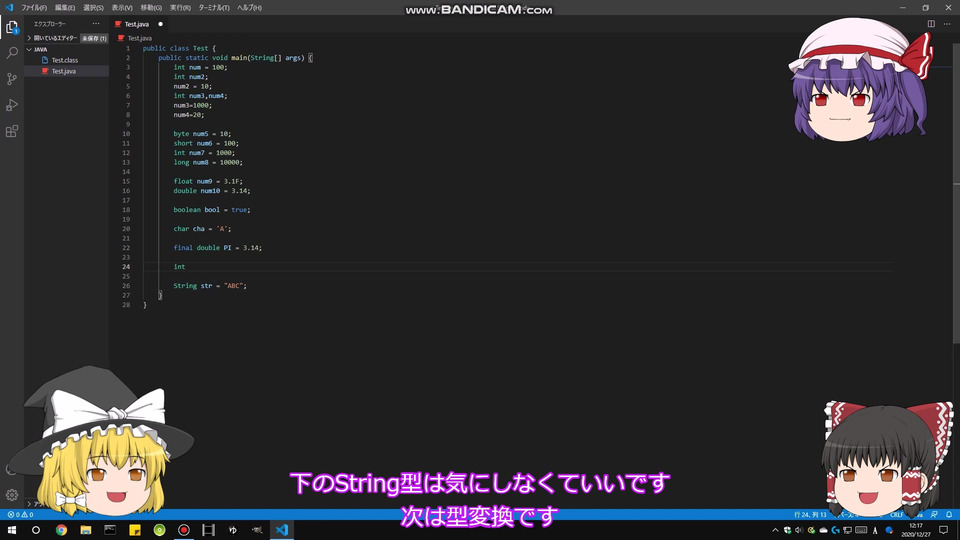Change the CRLF line ending setting
This screenshot has width=960, height=540.
pyautogui.click(x=896, y=514)
